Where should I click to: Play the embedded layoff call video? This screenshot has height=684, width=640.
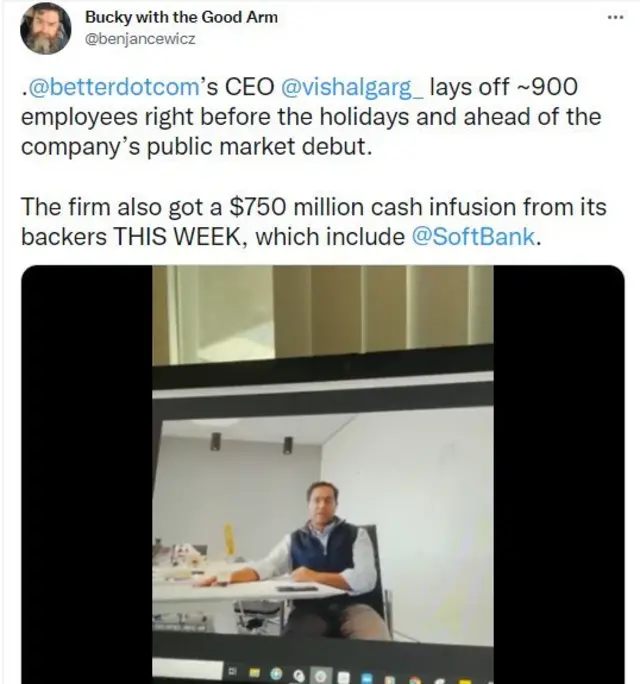coord(323,474)
